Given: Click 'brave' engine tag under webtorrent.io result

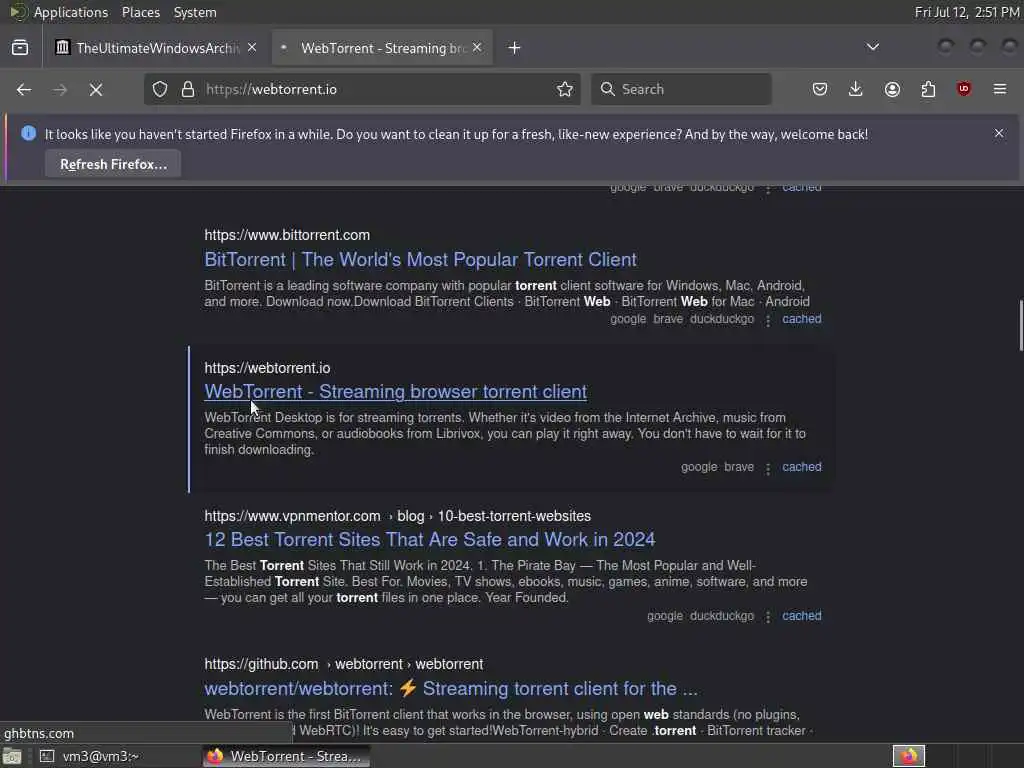Looking at the screenshot, I should point(739,467).
